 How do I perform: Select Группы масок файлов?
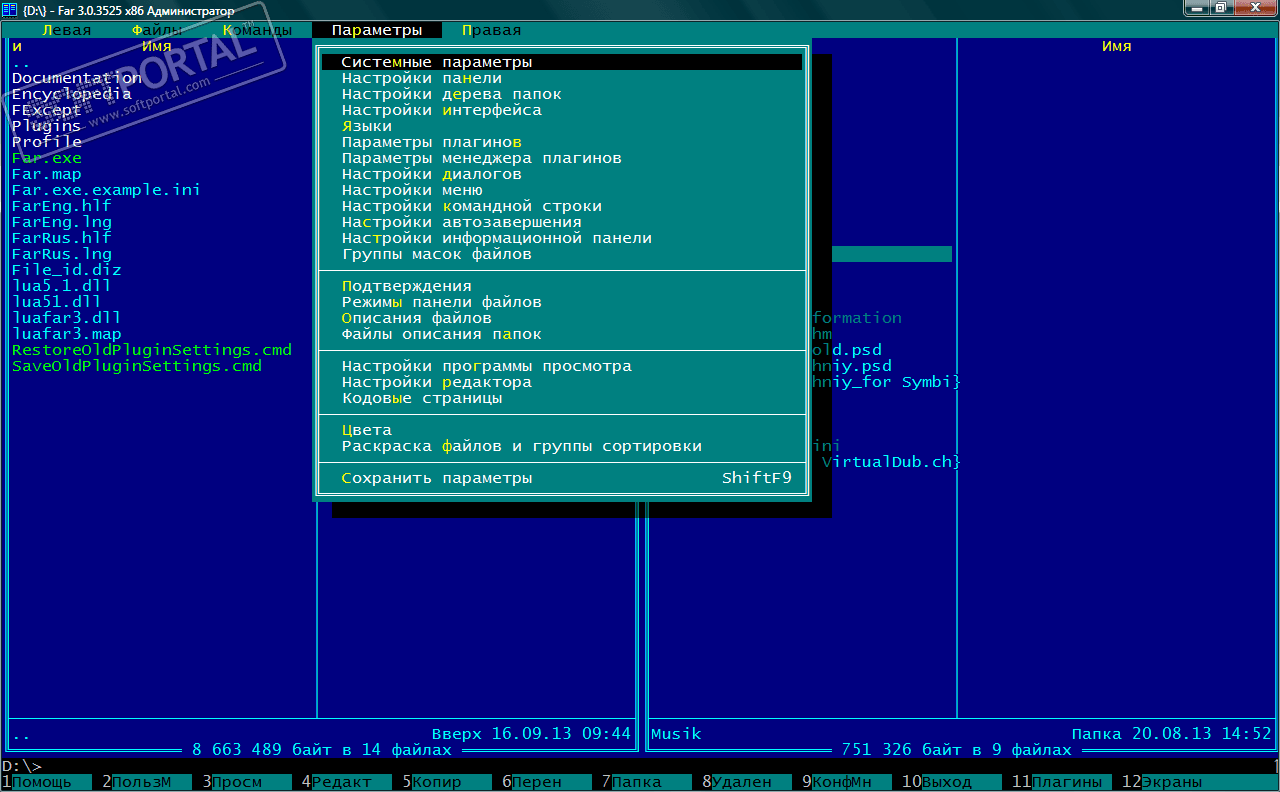click(x=562, y=254)
